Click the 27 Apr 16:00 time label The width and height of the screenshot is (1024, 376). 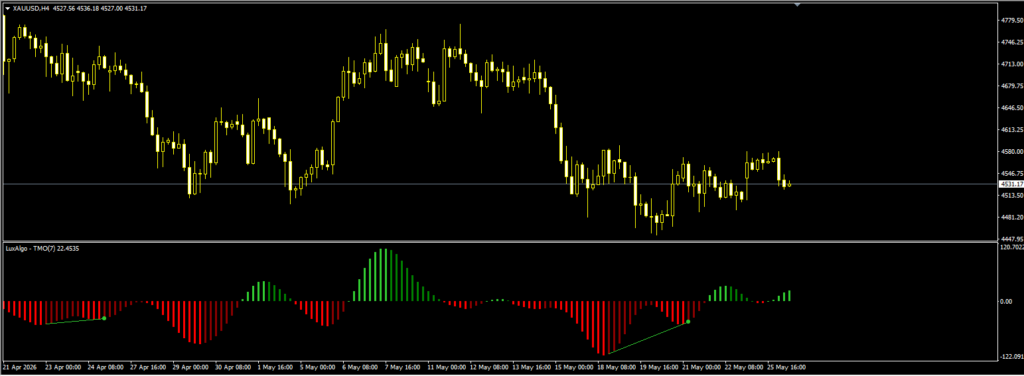[x=148, y=367]
